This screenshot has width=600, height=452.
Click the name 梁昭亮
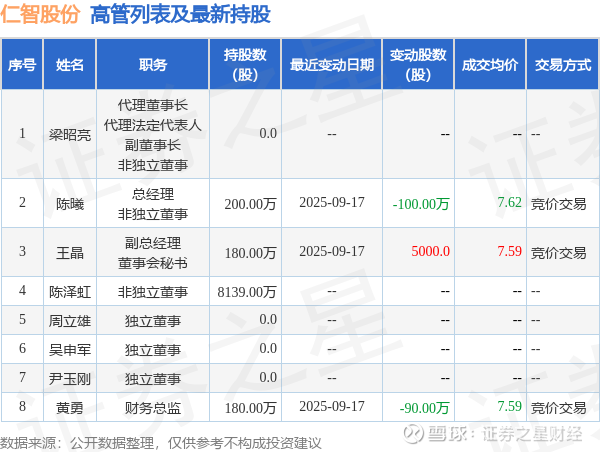click(70, 135)
